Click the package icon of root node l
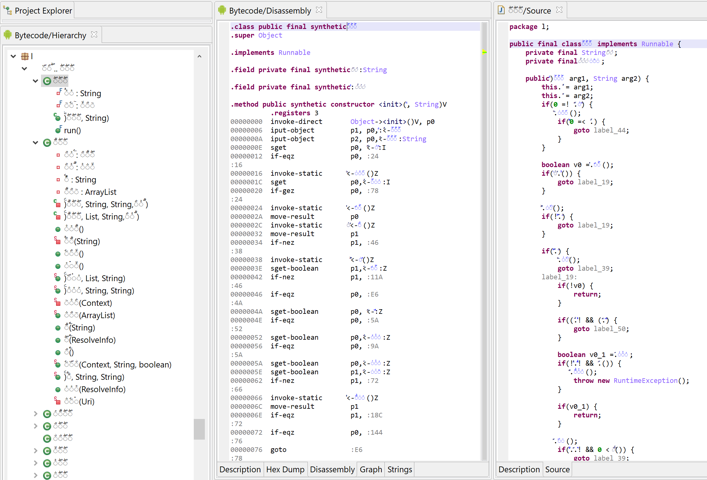707x480 pixels. coord(25,56)
